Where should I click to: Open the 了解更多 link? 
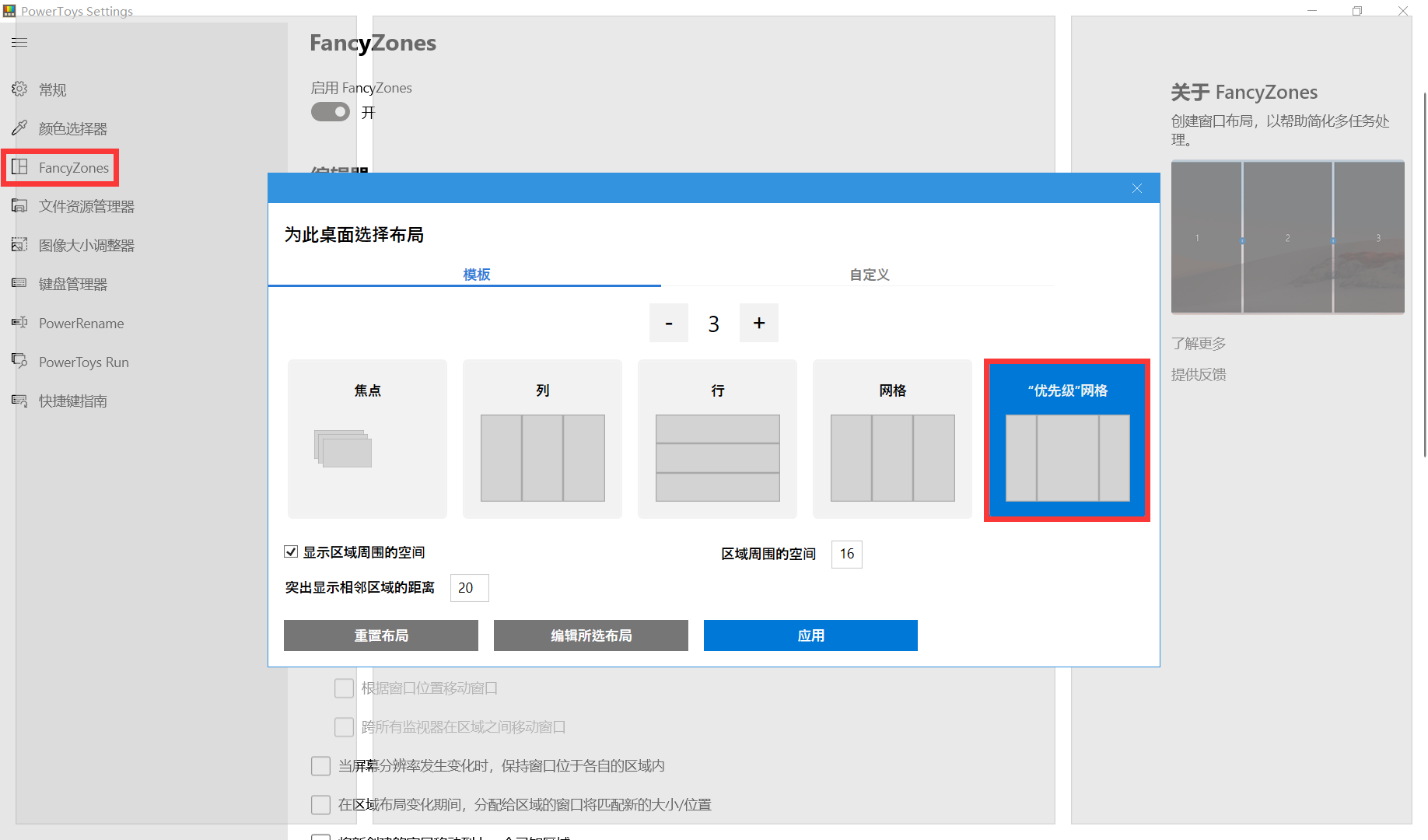click(x=1199, y=343)
